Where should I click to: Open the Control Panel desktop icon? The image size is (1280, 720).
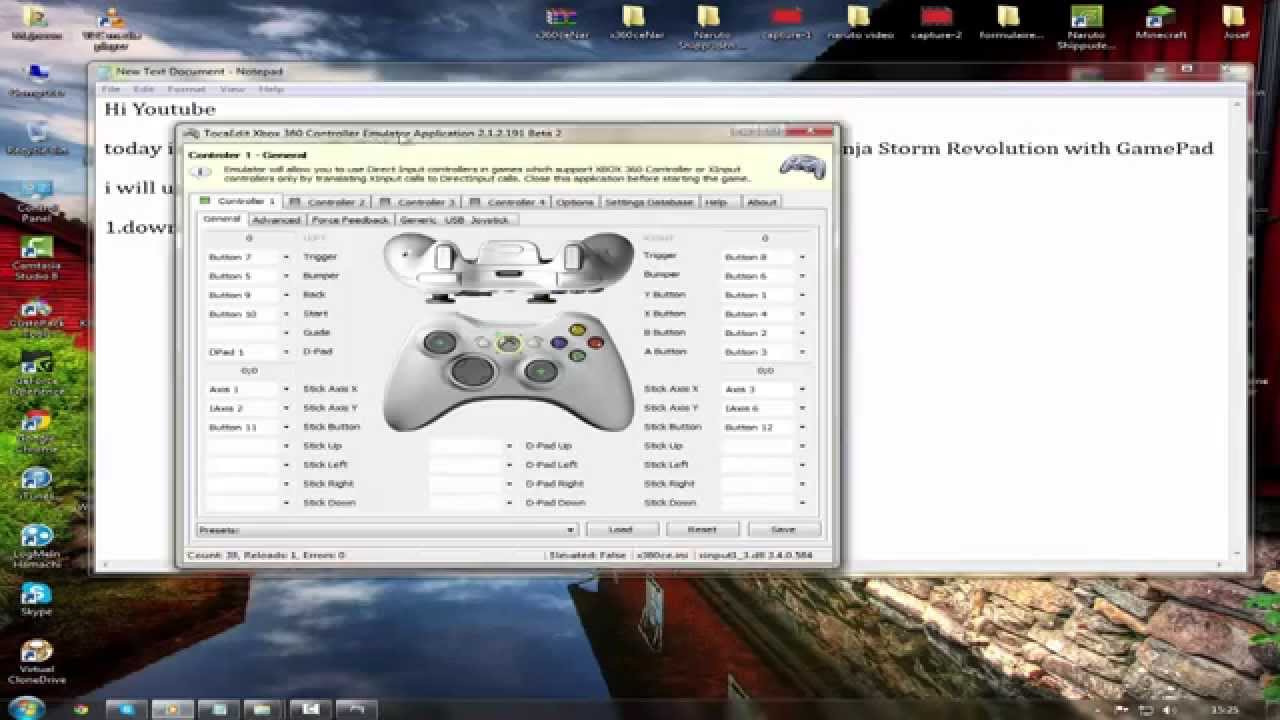(36, 200)
